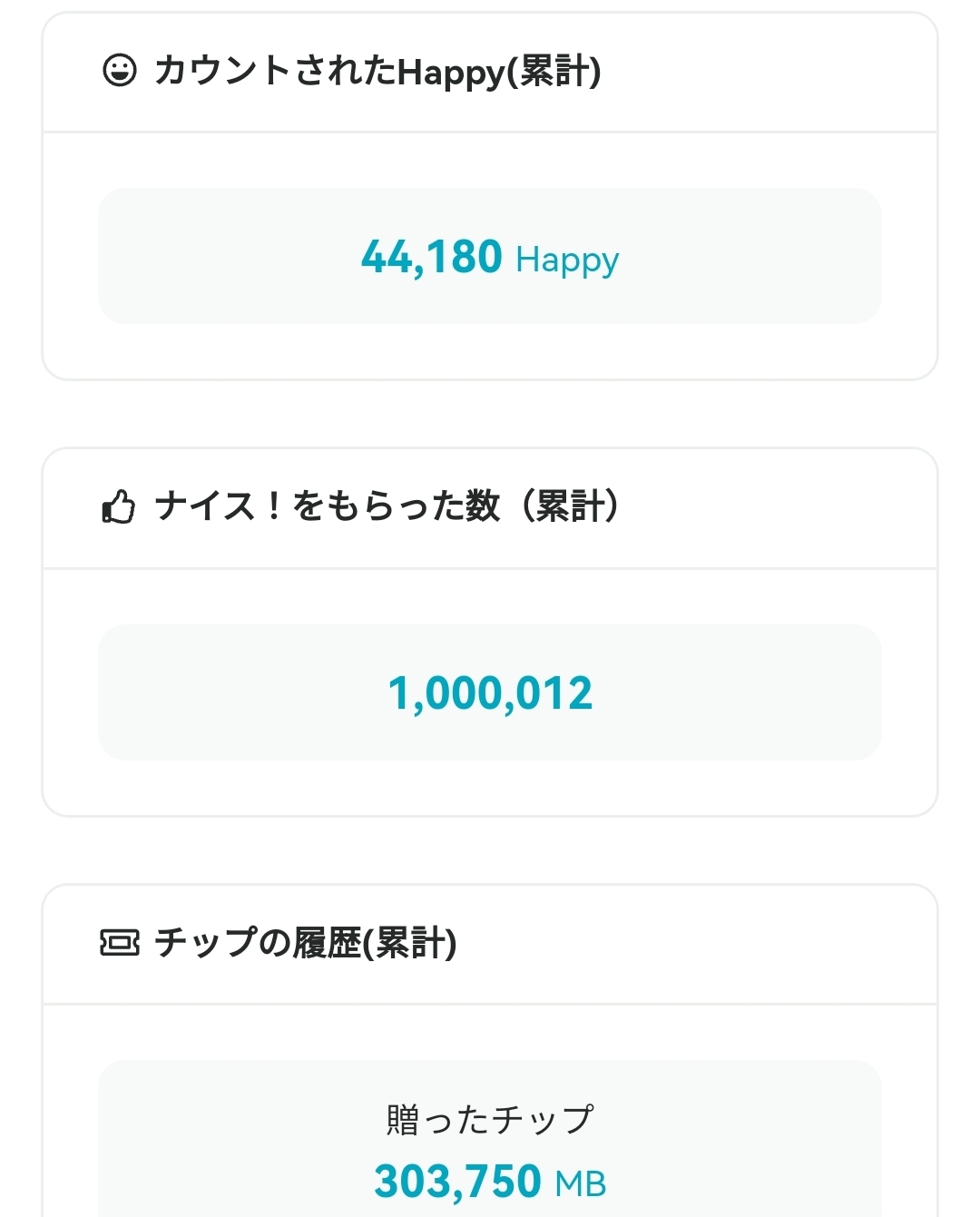The image size is (980, 1217).
Task: Click the (累計) text in the Happy heading
Action: coord(554,71)
